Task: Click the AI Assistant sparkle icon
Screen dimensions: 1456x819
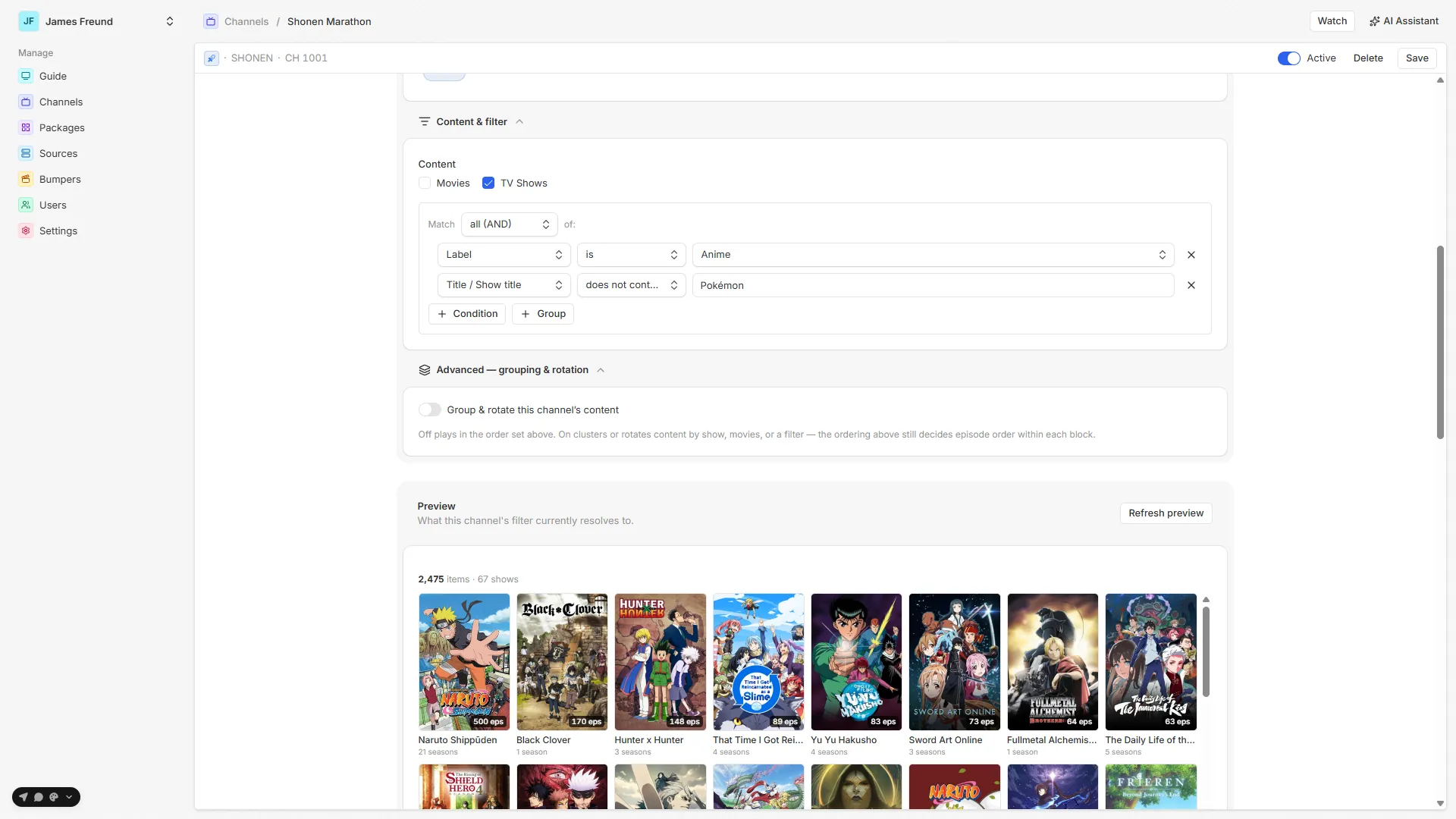Action: (1374, 21)
